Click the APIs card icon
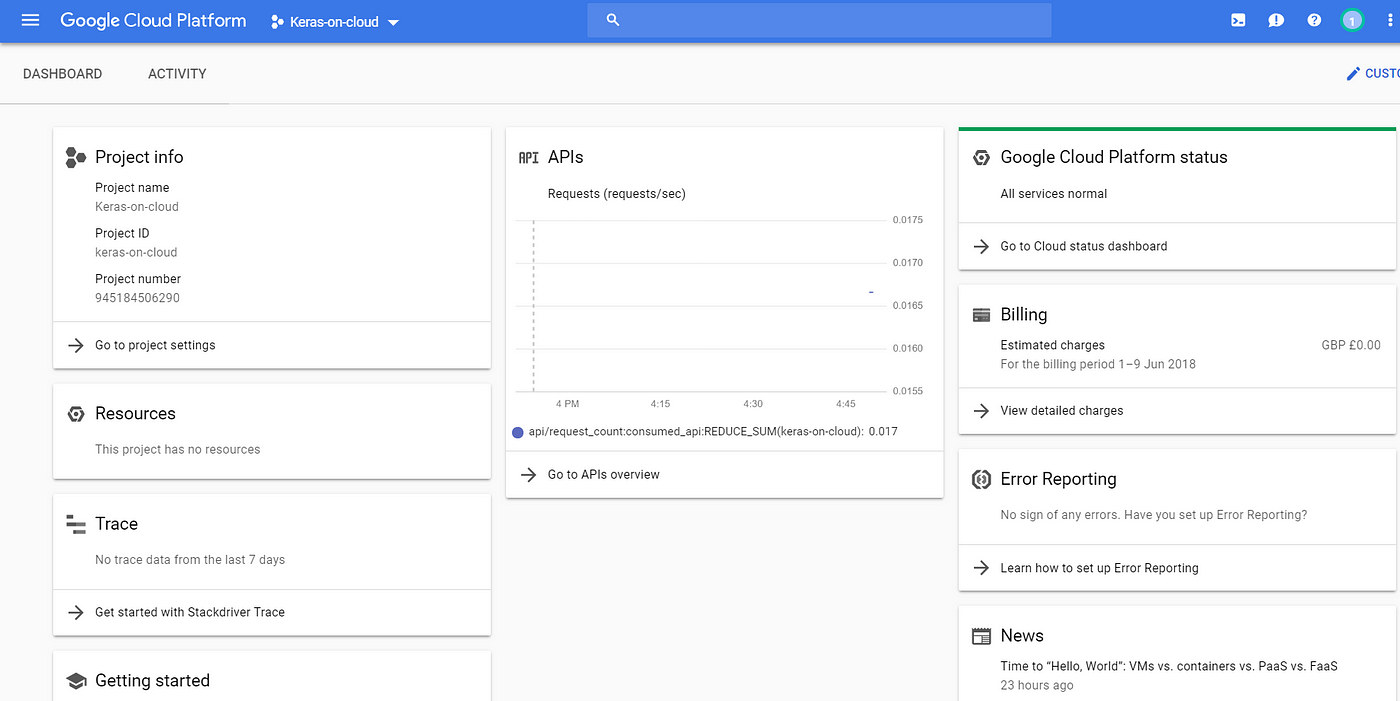The image size is (1400, 701). tap(528, 157)
